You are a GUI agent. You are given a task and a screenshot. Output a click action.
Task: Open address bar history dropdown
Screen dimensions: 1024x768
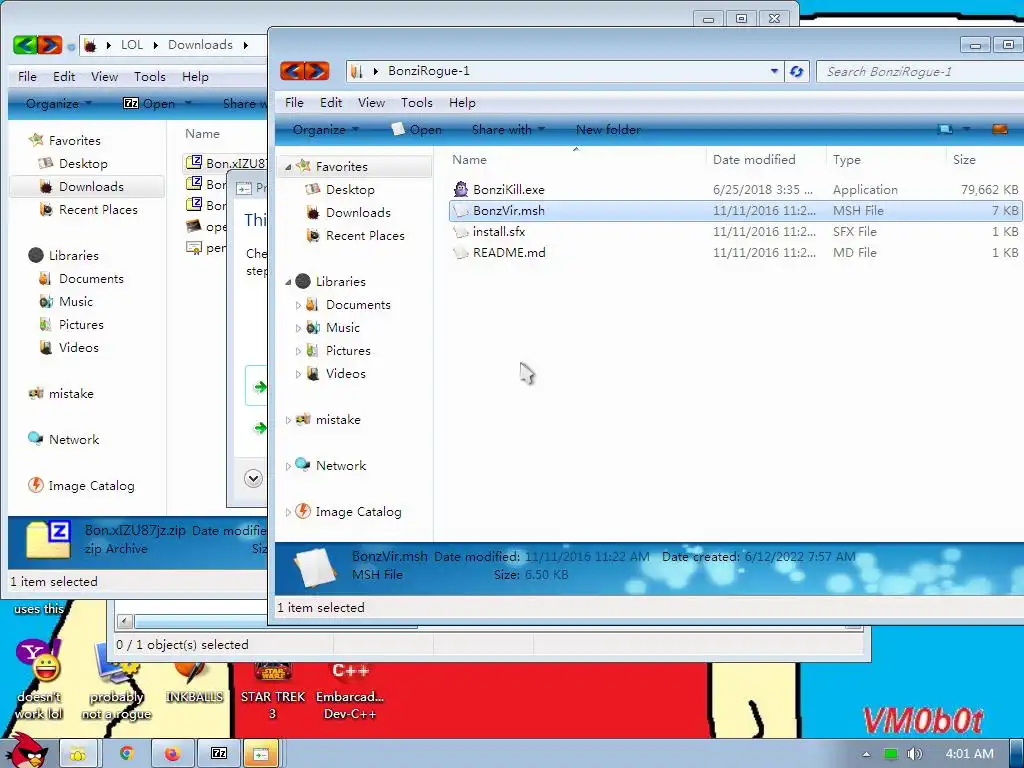[774, 71]
